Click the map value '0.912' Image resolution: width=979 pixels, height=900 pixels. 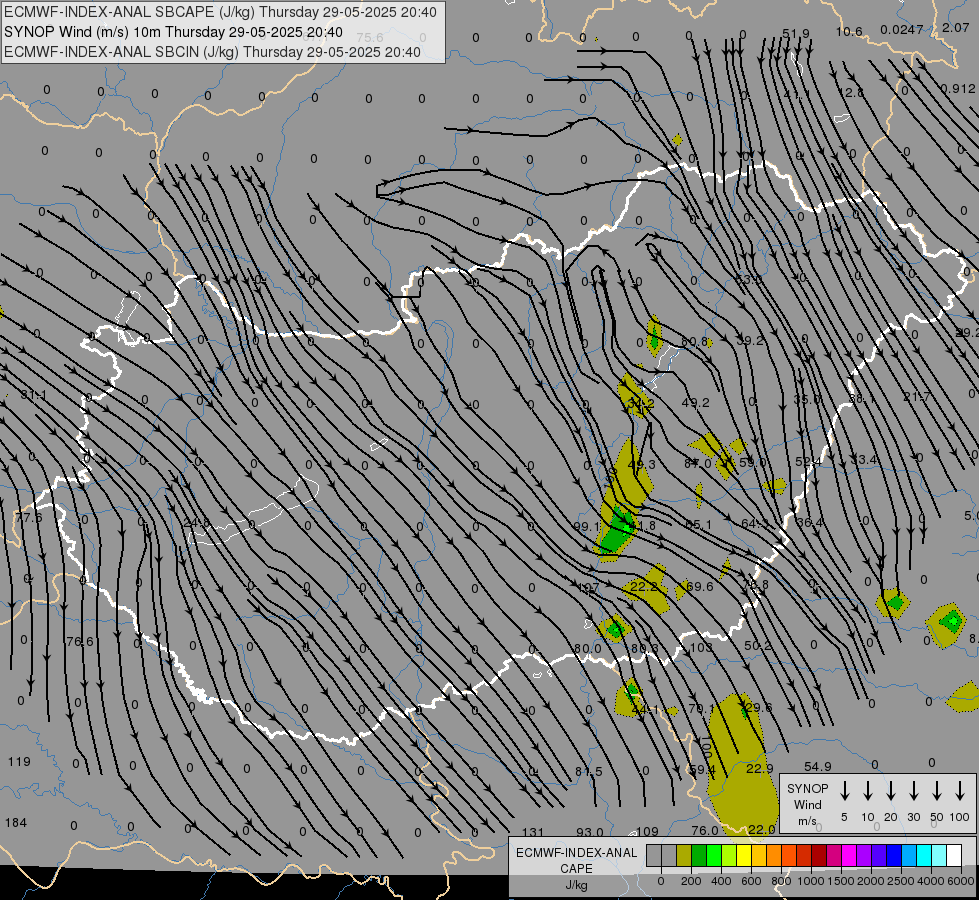(x=958, y=89)
